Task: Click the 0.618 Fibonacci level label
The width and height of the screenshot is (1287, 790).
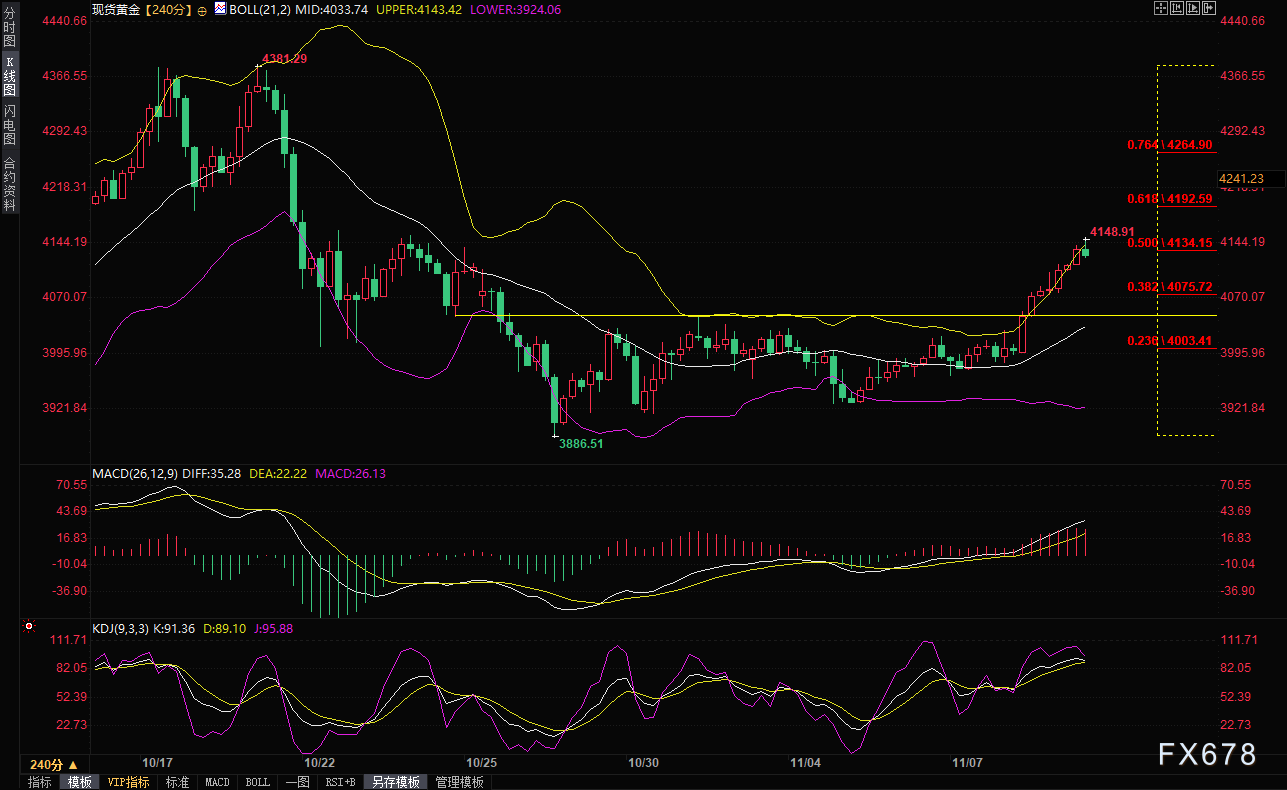Action: coord(1169,199)
